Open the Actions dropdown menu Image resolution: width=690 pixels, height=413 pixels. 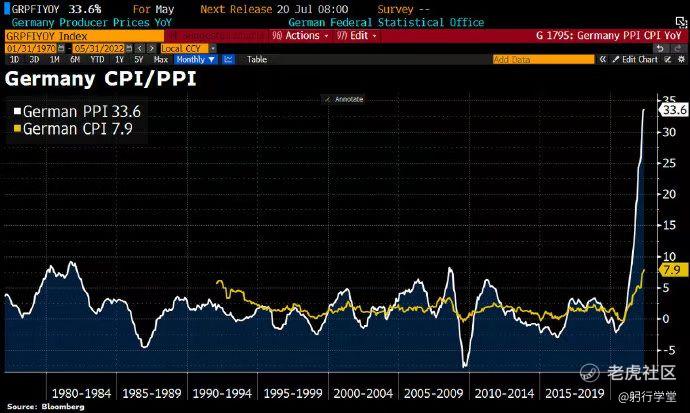pyautogui.click(x=301, y=36)
